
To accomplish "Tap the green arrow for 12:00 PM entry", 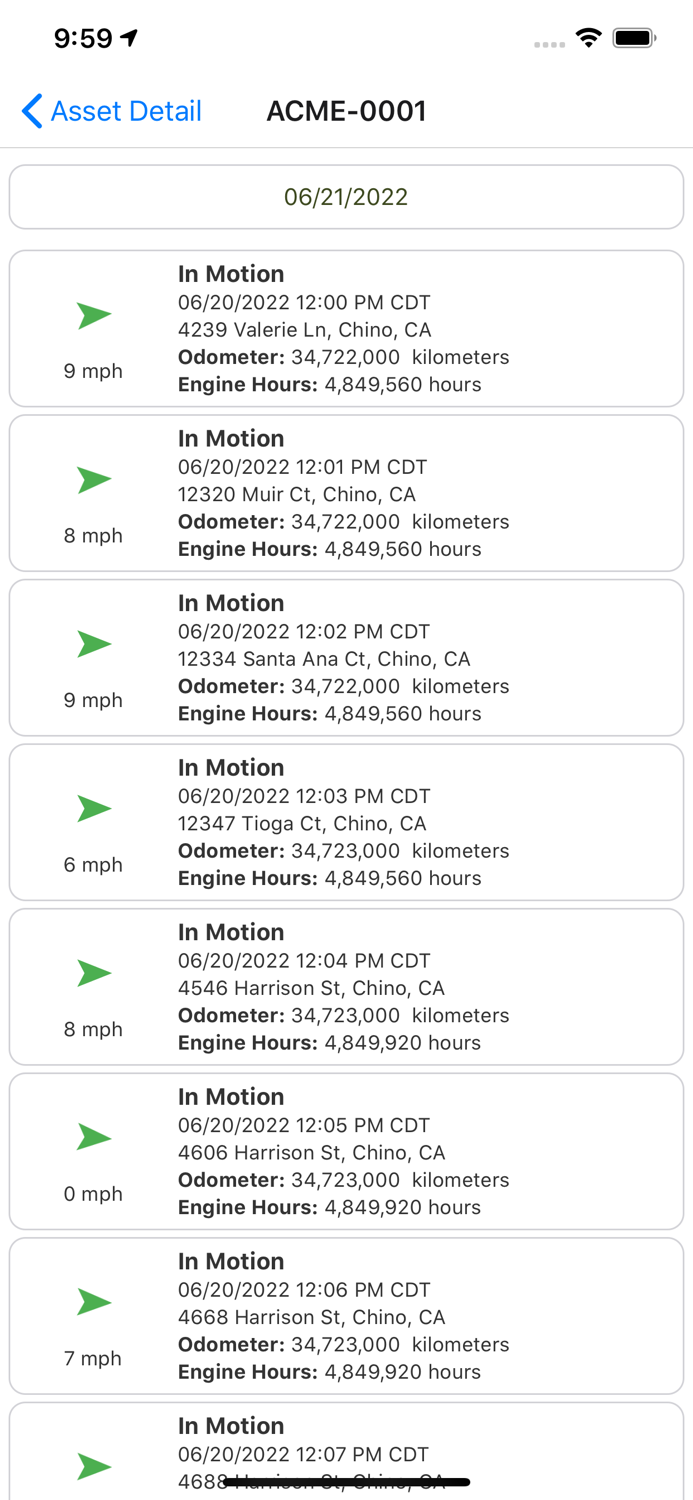I will 94,315.
